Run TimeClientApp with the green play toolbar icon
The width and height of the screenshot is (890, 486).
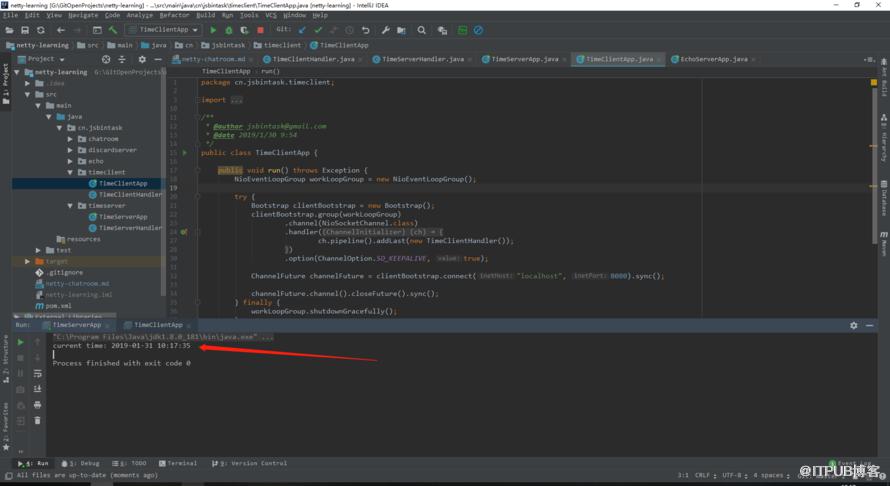[213, 30]
